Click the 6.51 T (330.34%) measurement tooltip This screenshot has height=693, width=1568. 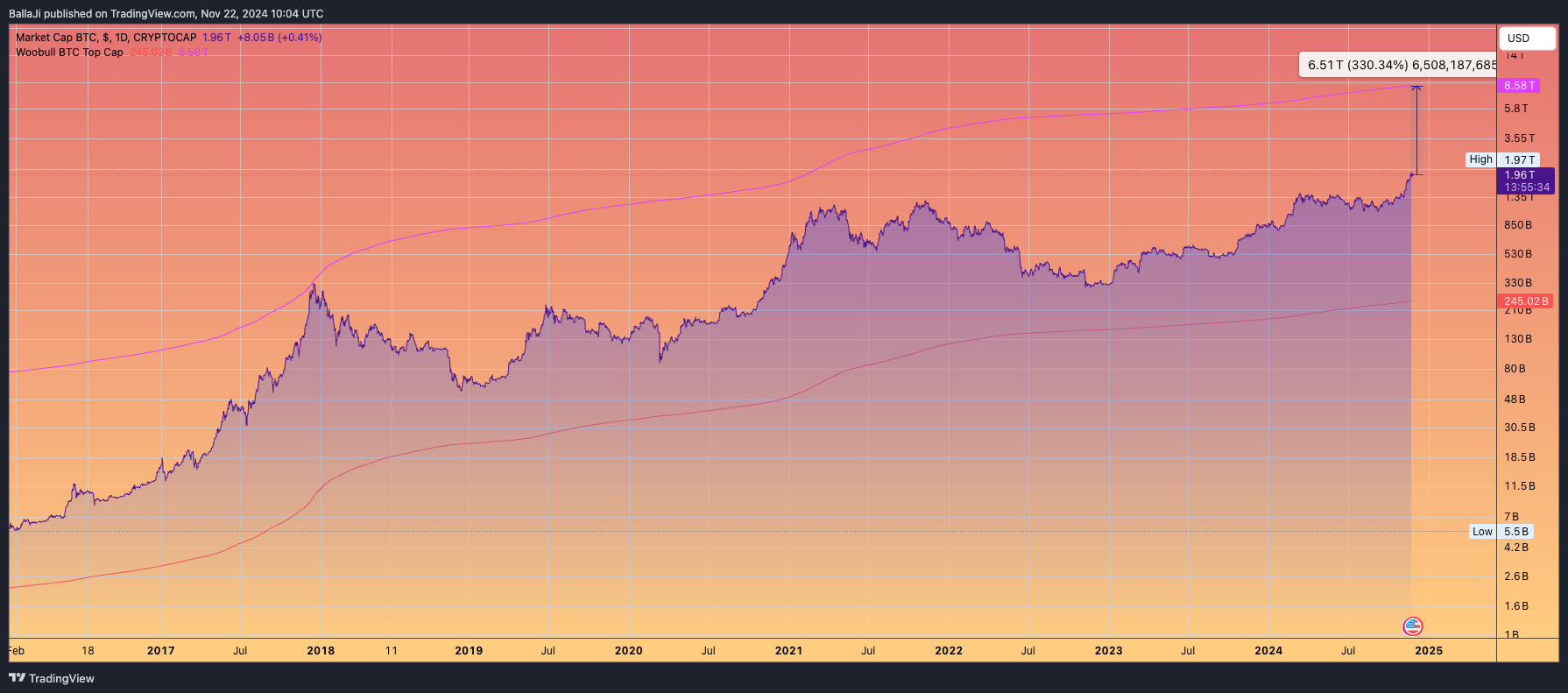pyautogui.click(x=1398, y=65)
